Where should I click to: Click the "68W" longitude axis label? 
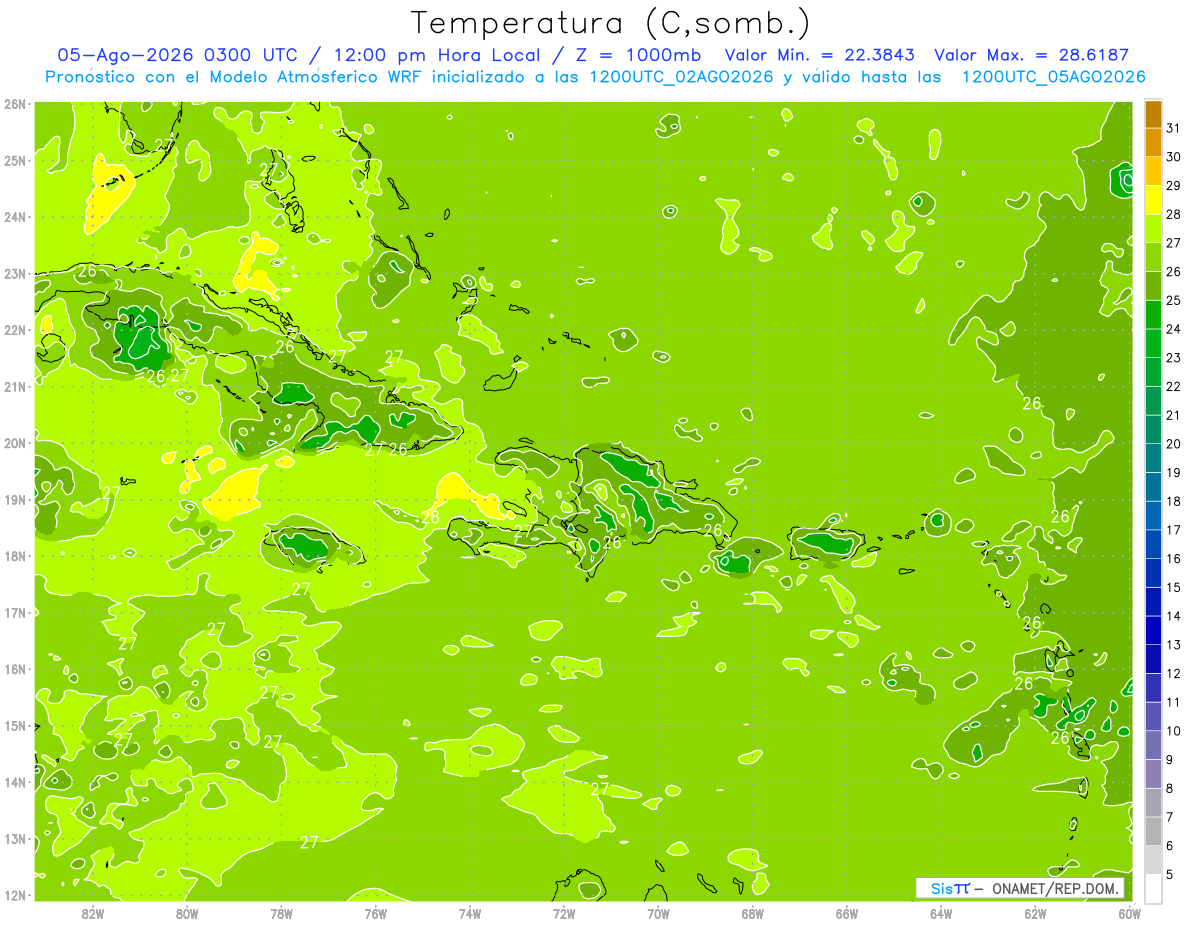752,913
